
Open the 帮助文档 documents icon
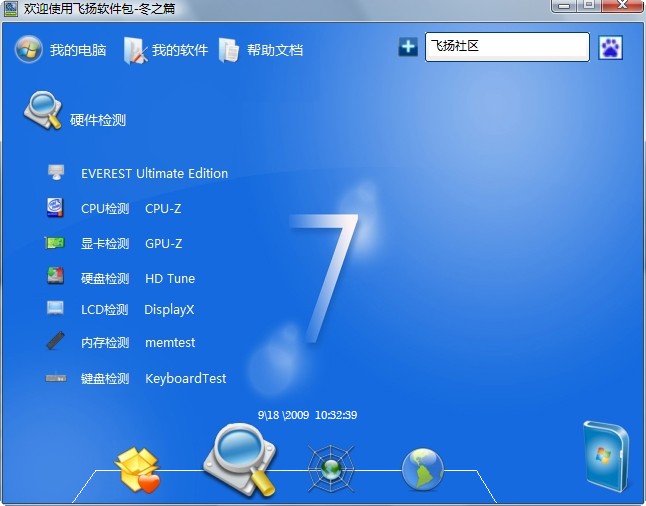[229, 50]
